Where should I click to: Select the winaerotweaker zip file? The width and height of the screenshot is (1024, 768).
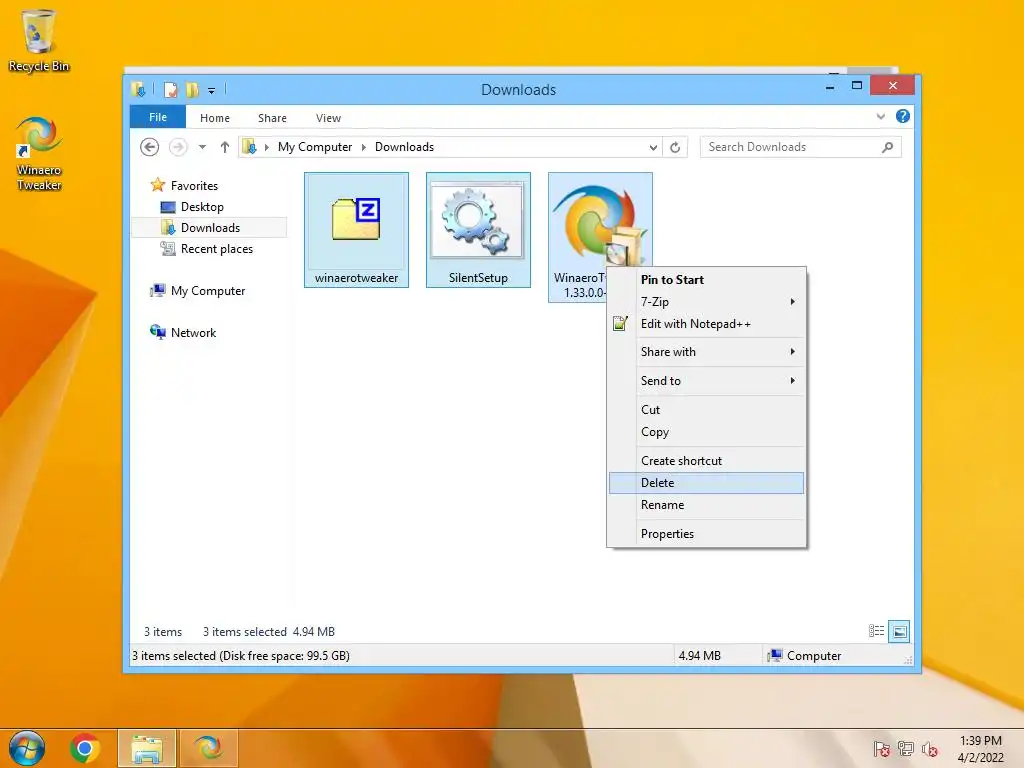point(357,230)
